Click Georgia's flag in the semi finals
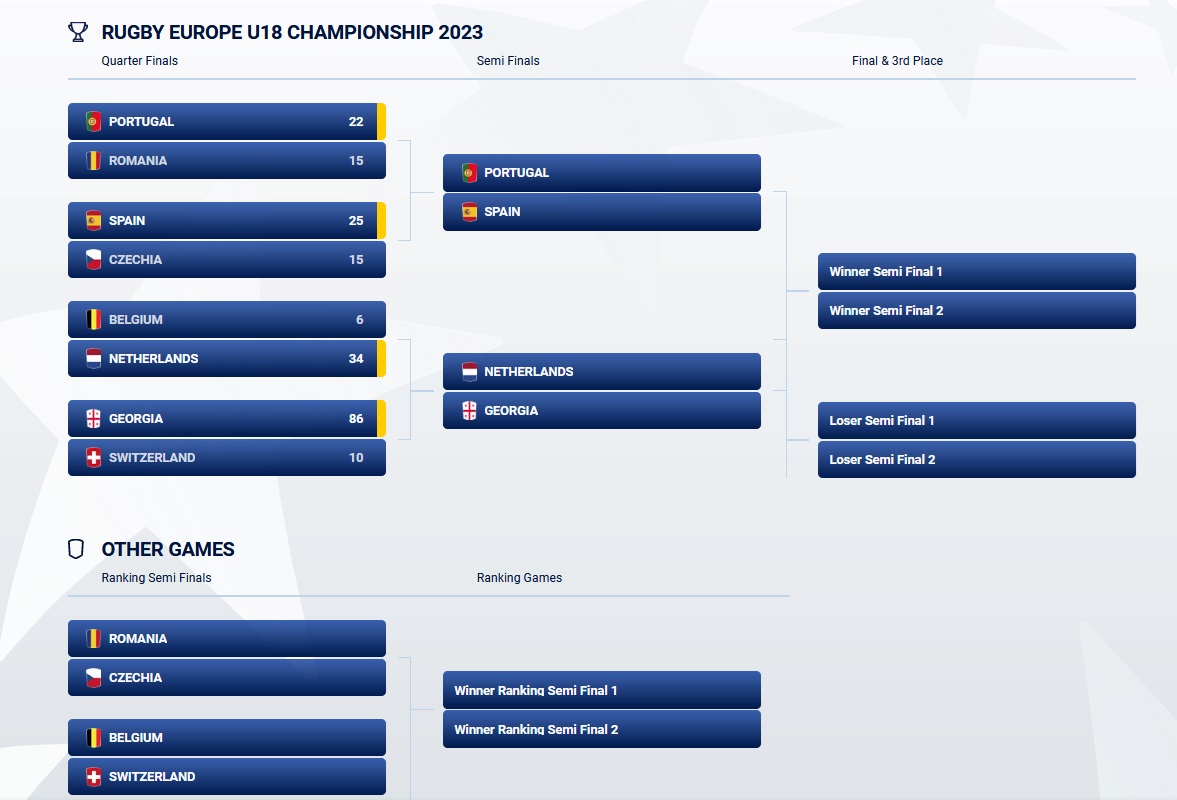 (469, 410)
